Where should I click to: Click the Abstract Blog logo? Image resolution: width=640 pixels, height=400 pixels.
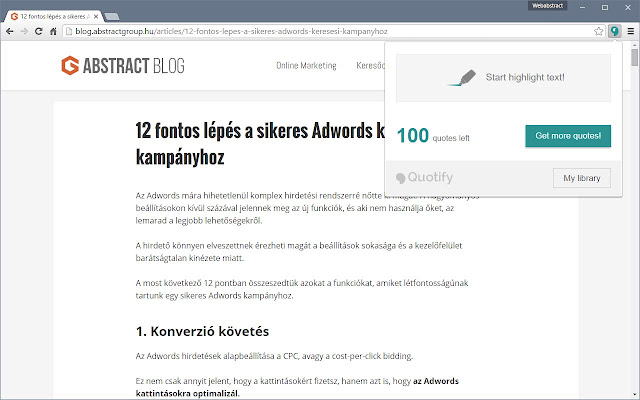122,66
